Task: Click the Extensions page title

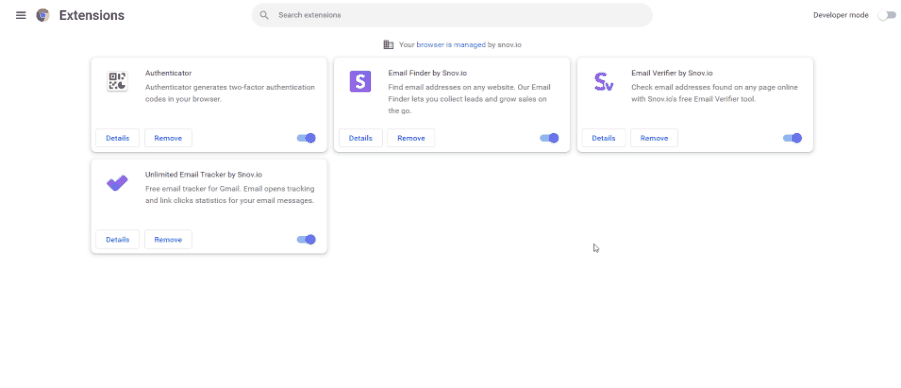Action: coord(92,16)
